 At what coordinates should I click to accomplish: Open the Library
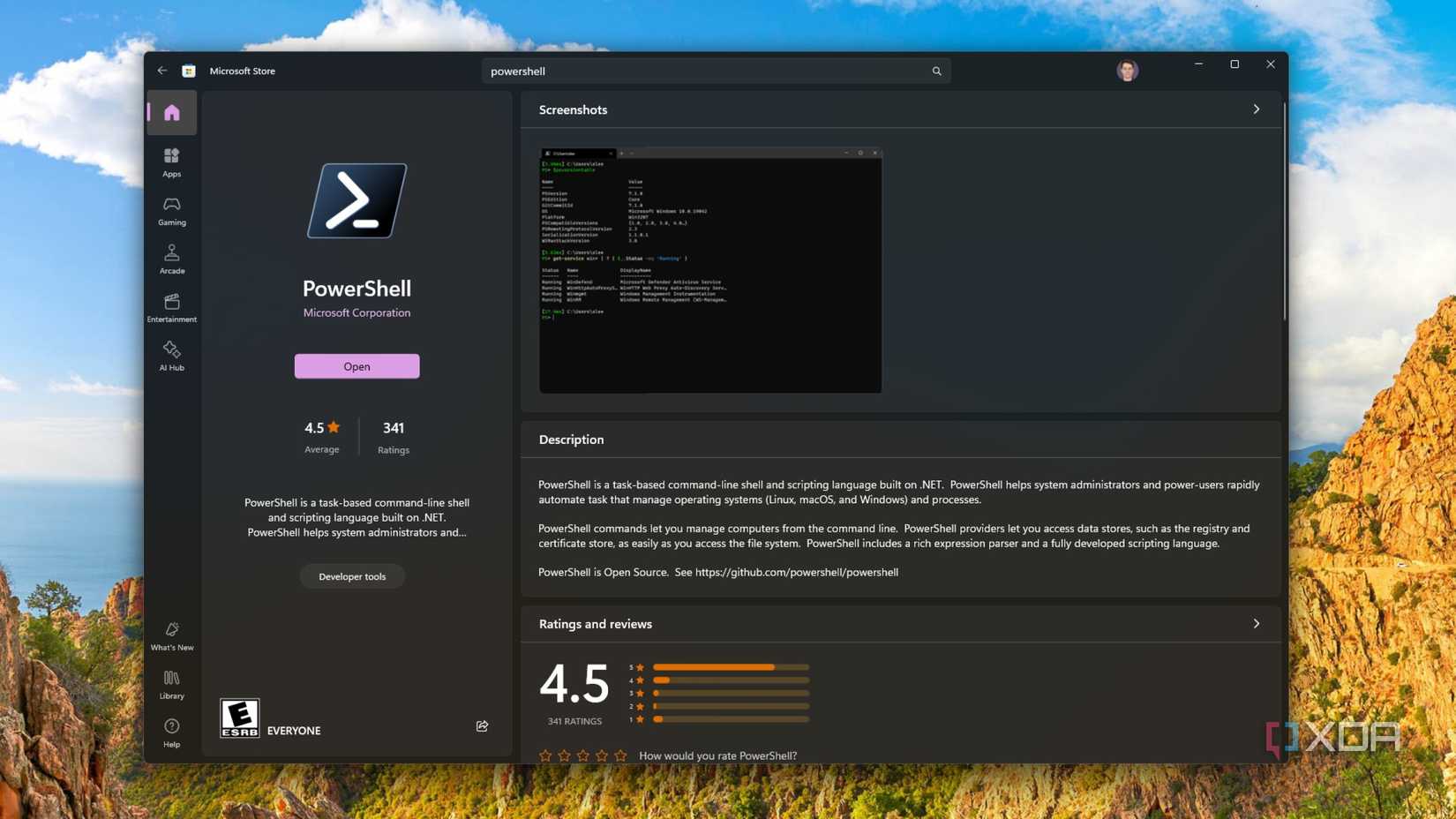171,684
